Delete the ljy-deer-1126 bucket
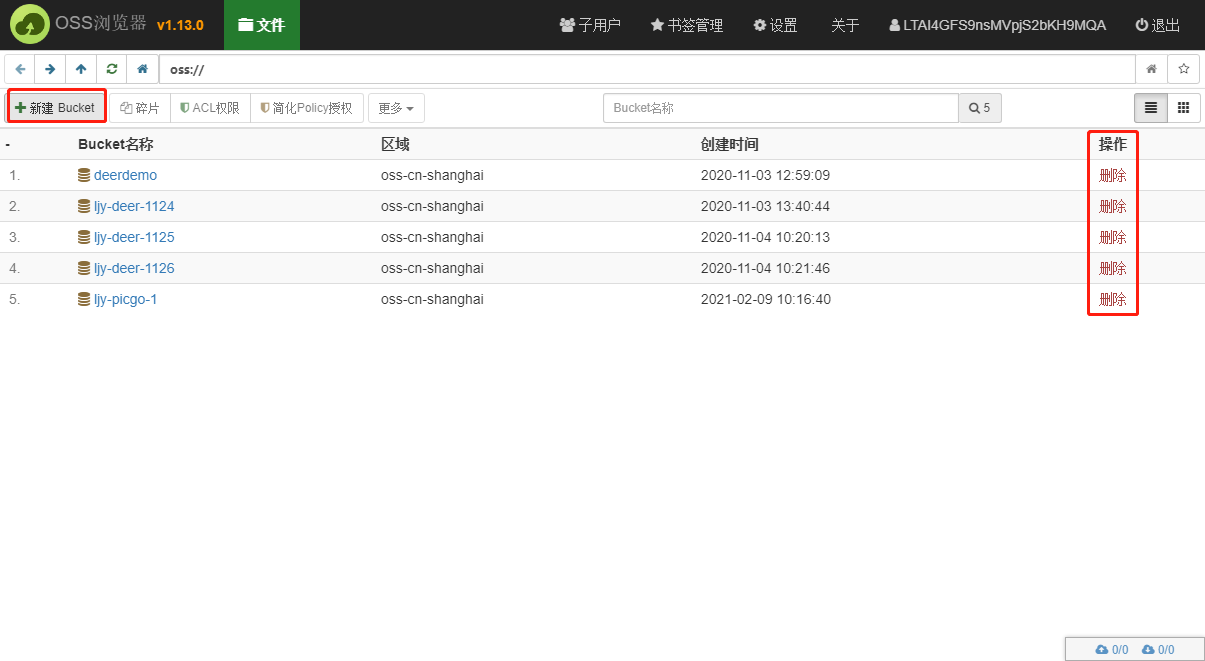 click(x=1112, y=268)
